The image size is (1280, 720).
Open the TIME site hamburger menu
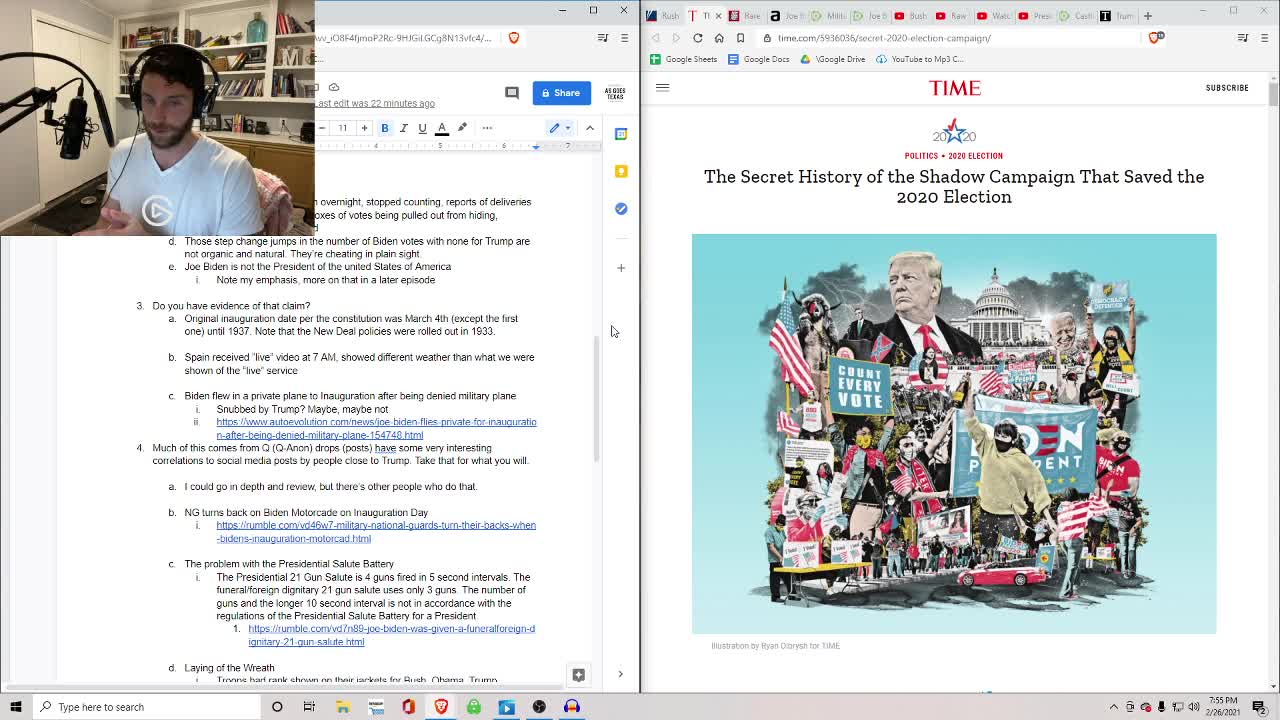662,88
